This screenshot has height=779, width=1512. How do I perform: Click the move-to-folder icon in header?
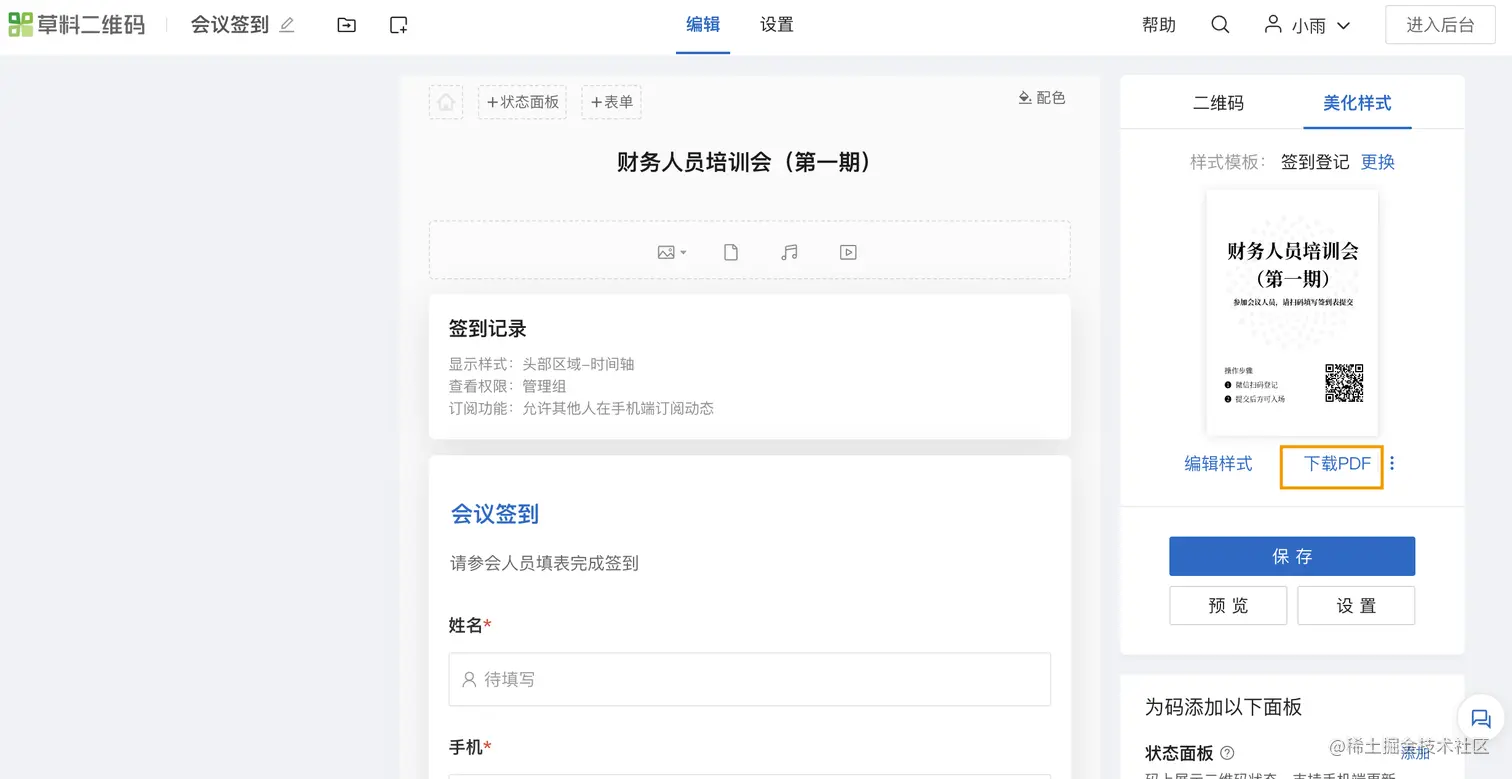pos(346,25)
